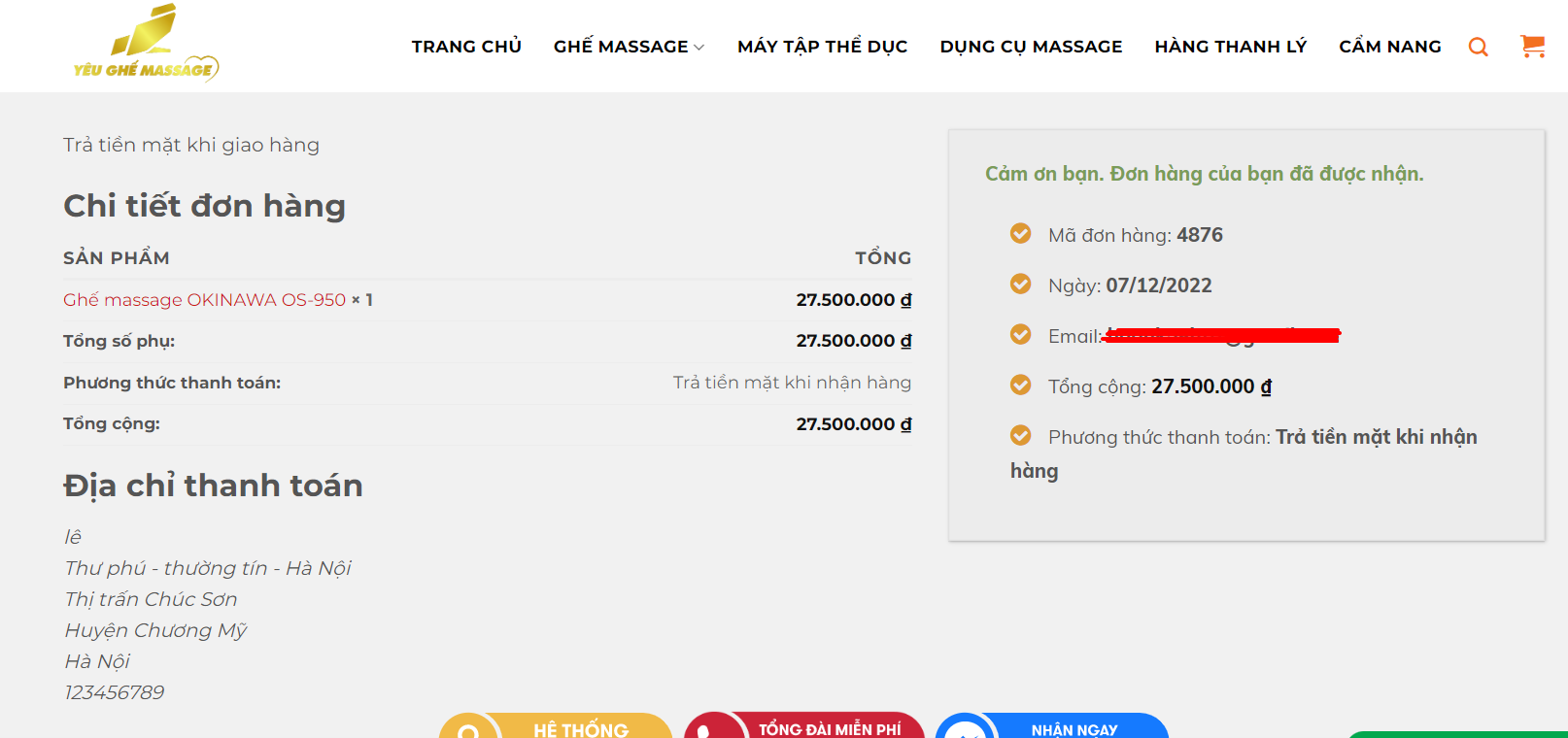Click checkmark icon beside Phương thức thanh toán summary
Image resolution: width=1568 pixels, height=738 pixels.
click(1020, 435)
